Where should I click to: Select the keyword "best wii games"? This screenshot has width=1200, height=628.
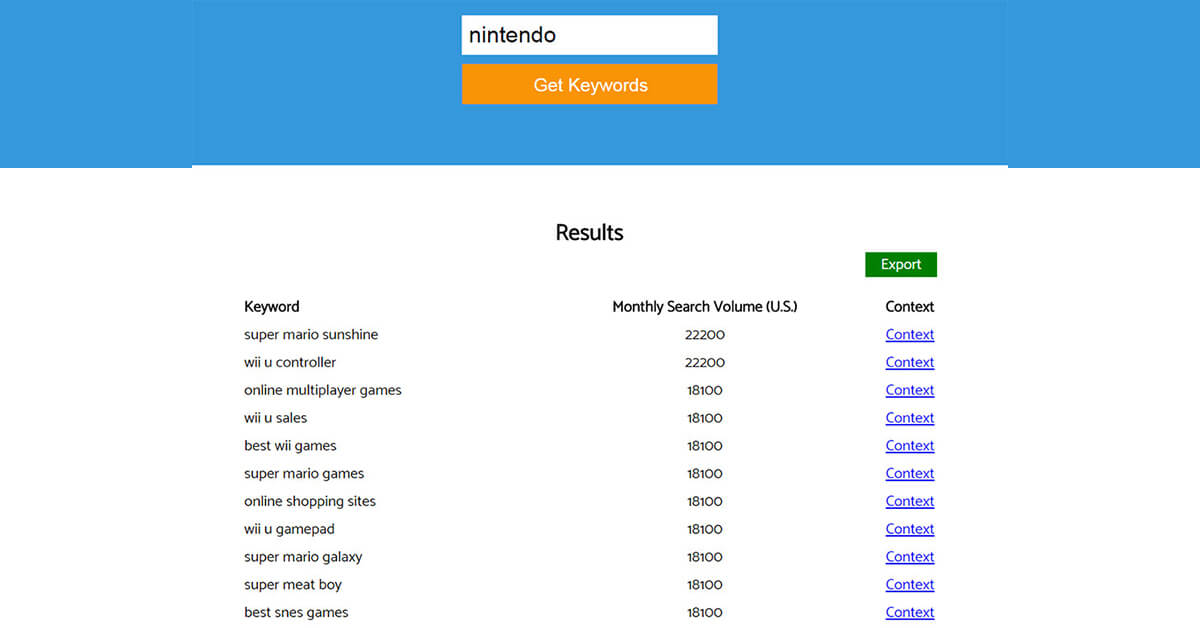pos(290,446)
